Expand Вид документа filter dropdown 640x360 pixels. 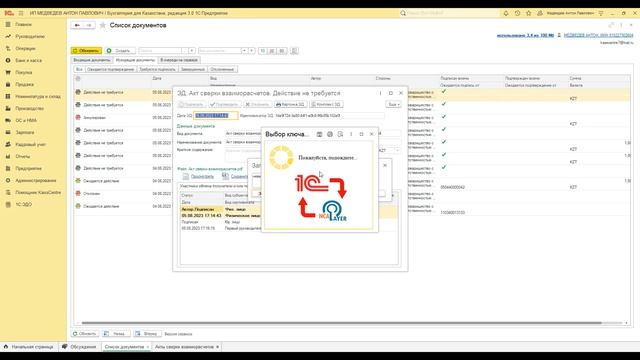click(x=244, y=51)
